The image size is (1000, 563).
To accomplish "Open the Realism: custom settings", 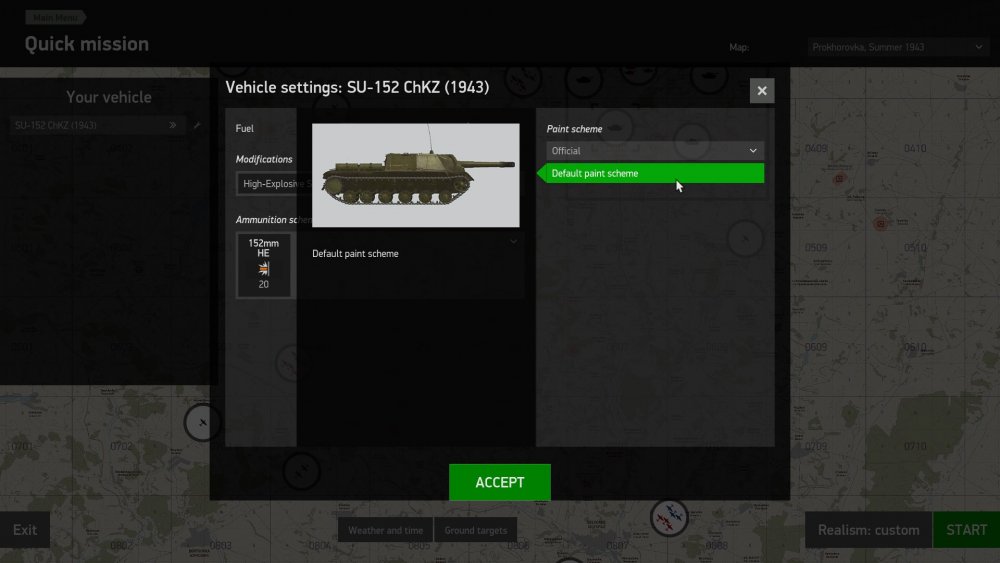I will point(869,530).
